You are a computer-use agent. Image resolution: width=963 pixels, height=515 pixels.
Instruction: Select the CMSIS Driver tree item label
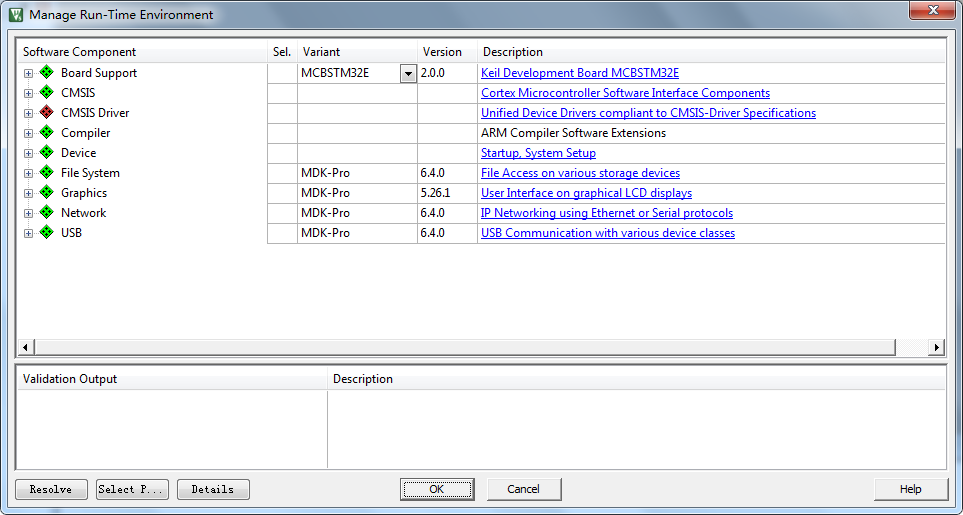(95, 113)
